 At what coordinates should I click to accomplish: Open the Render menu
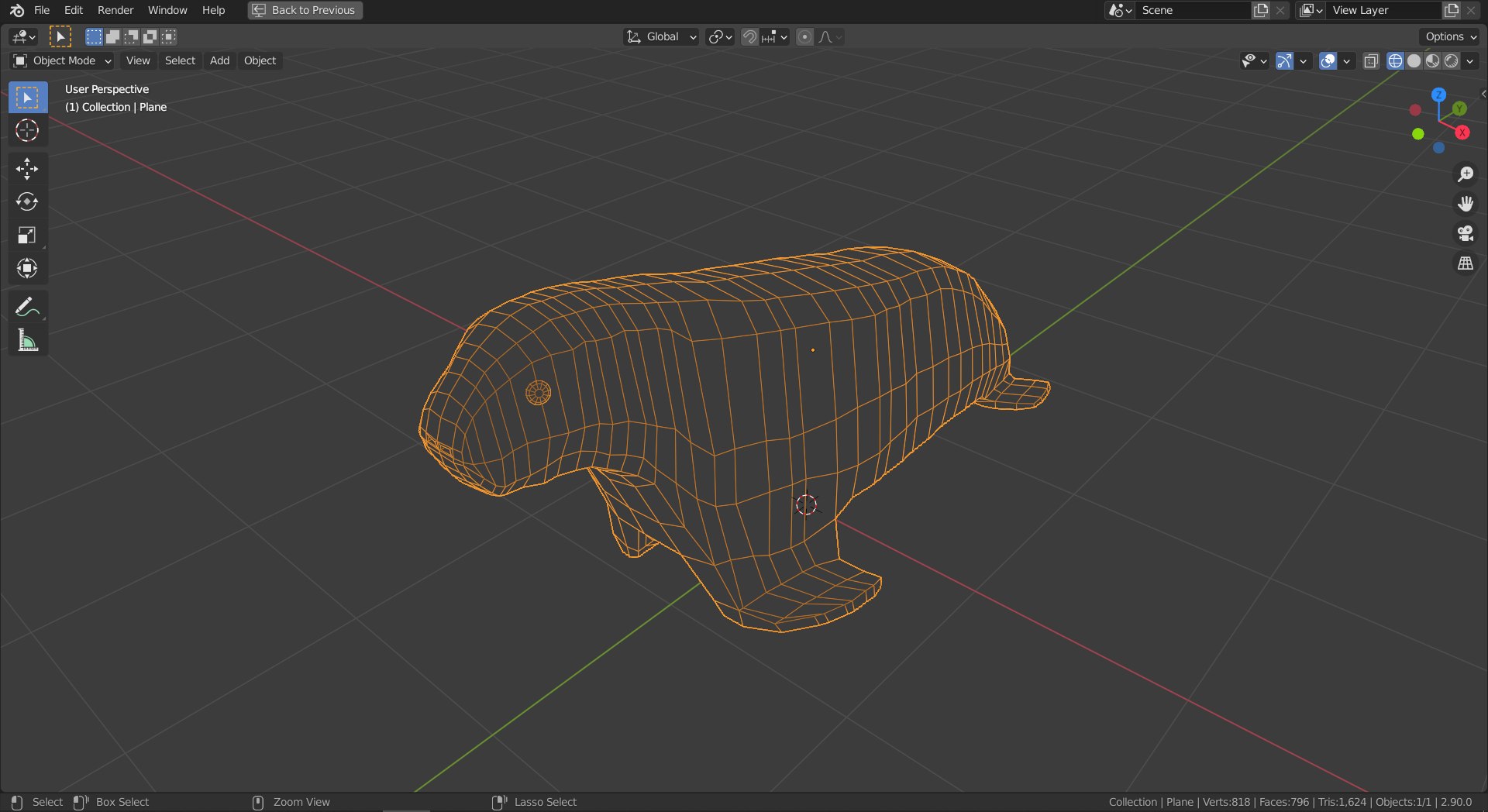click(x=115, y=10)
